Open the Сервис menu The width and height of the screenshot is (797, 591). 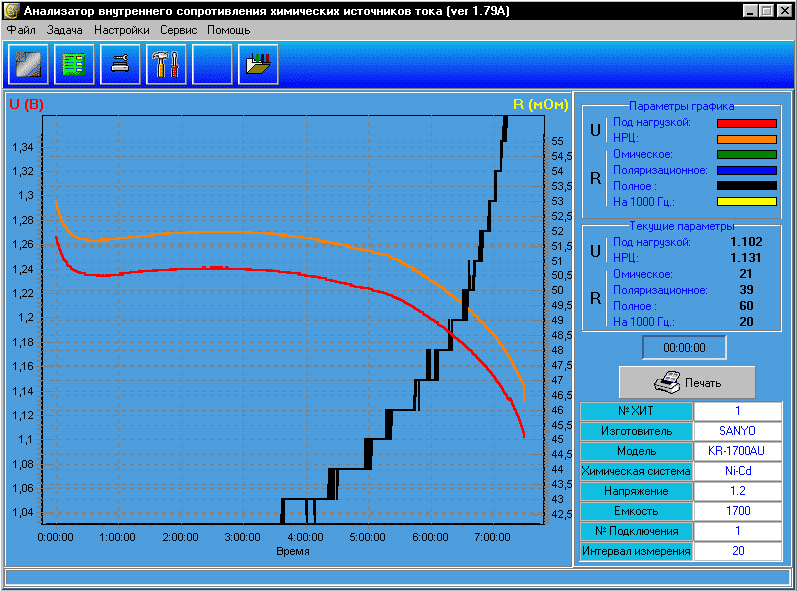[x=178, y=30]
